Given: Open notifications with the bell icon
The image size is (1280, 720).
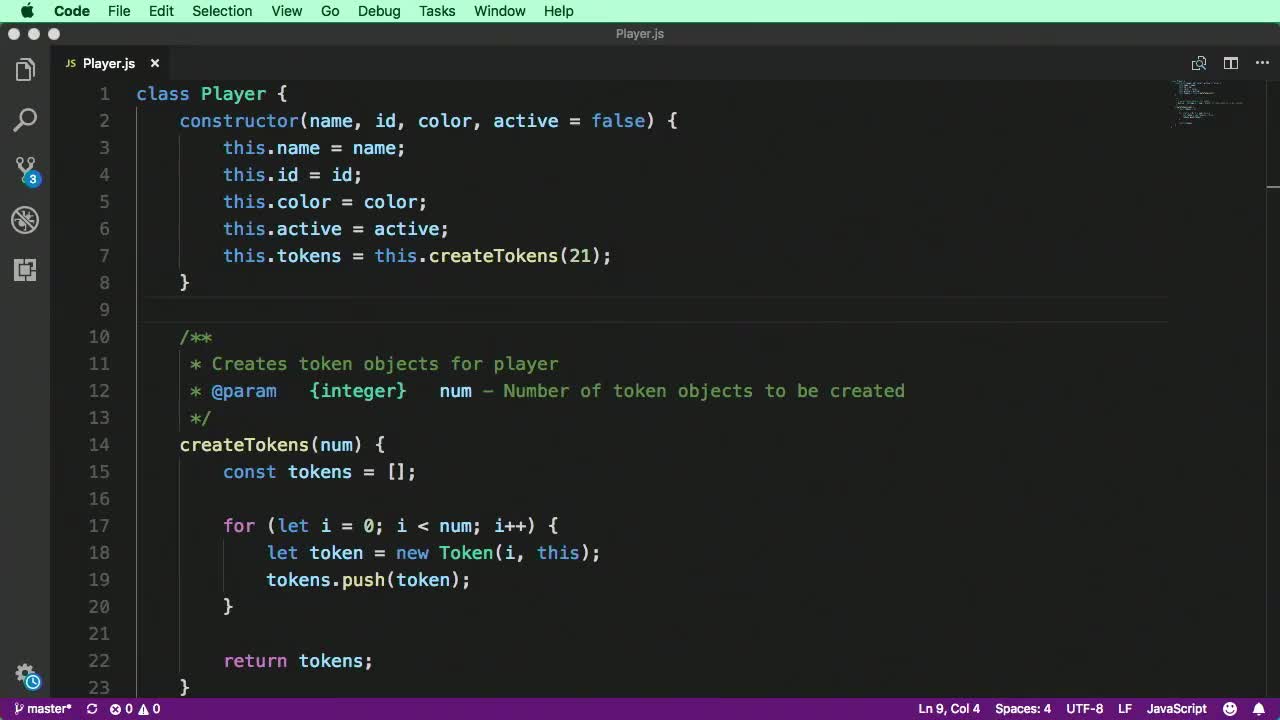Looking at the screenshot, I should pyautogui.click(x=1259, y=708).
